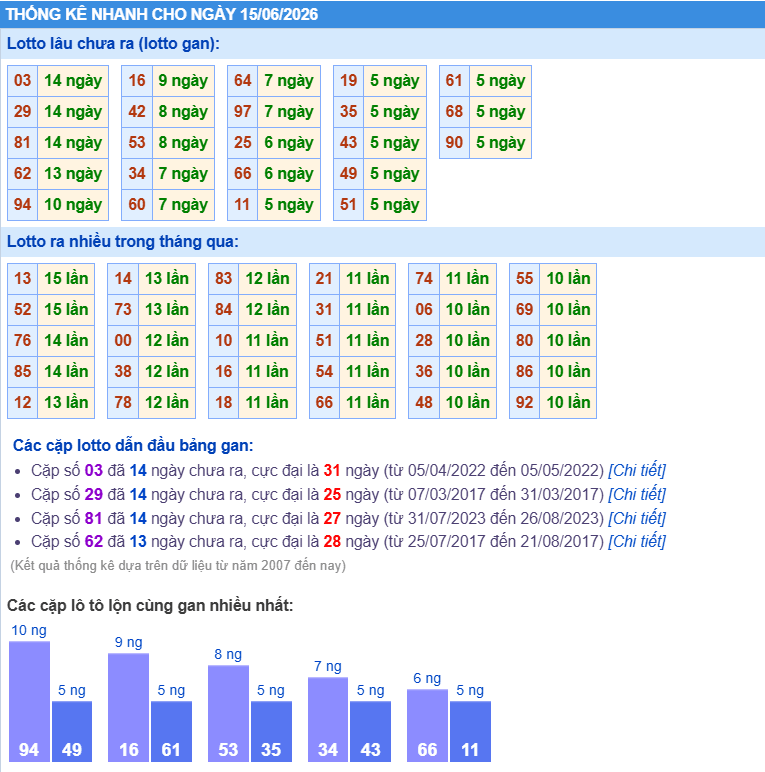Select number 74 in frequent lotto table
Viewport: 765px width, 772px height.
[x=424, y=279]
